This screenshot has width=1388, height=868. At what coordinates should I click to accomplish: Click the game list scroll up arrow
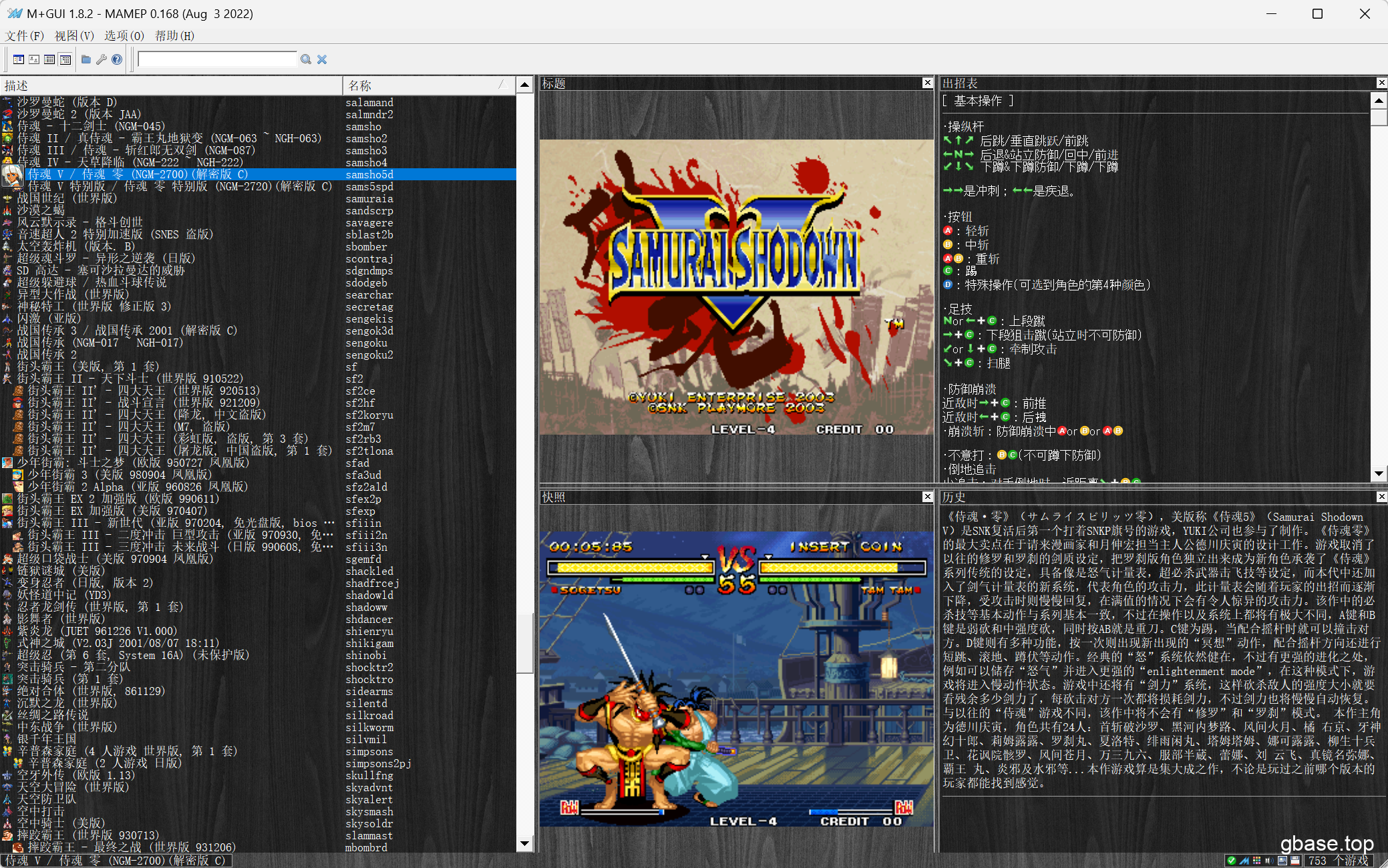525,85
